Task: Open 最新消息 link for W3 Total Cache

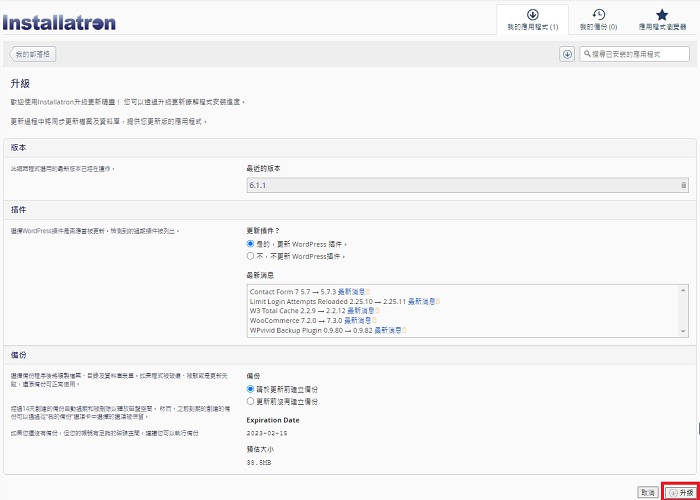Action: click(361, 311)
